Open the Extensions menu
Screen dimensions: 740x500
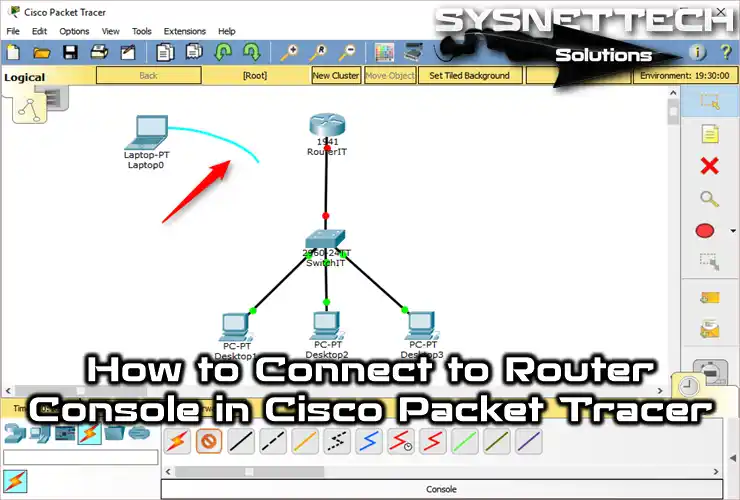pyautogui.click(x=184, y=31)
